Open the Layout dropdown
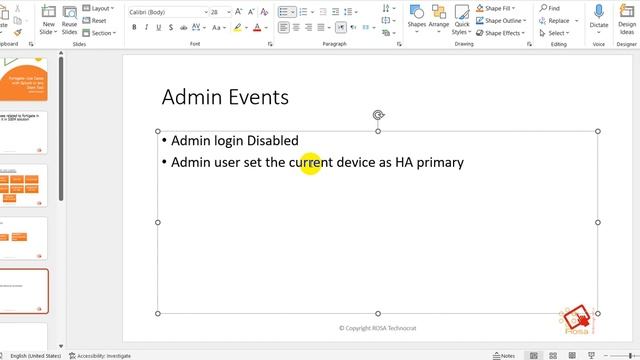The image size is (640, 360). [x=98, y=8]
